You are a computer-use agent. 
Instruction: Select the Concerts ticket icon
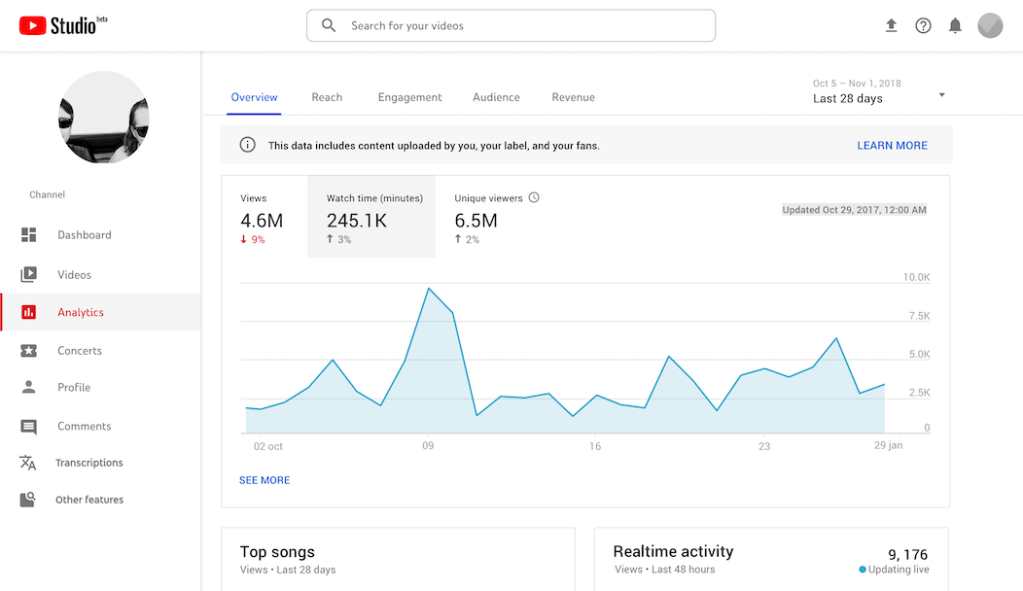click(x=29, y=351)
